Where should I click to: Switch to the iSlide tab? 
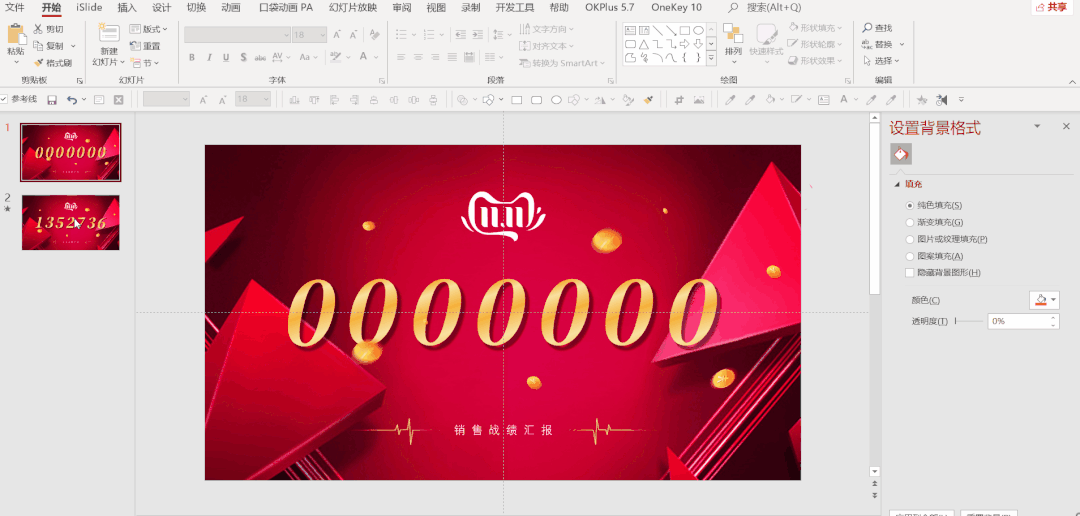point(89,8)
